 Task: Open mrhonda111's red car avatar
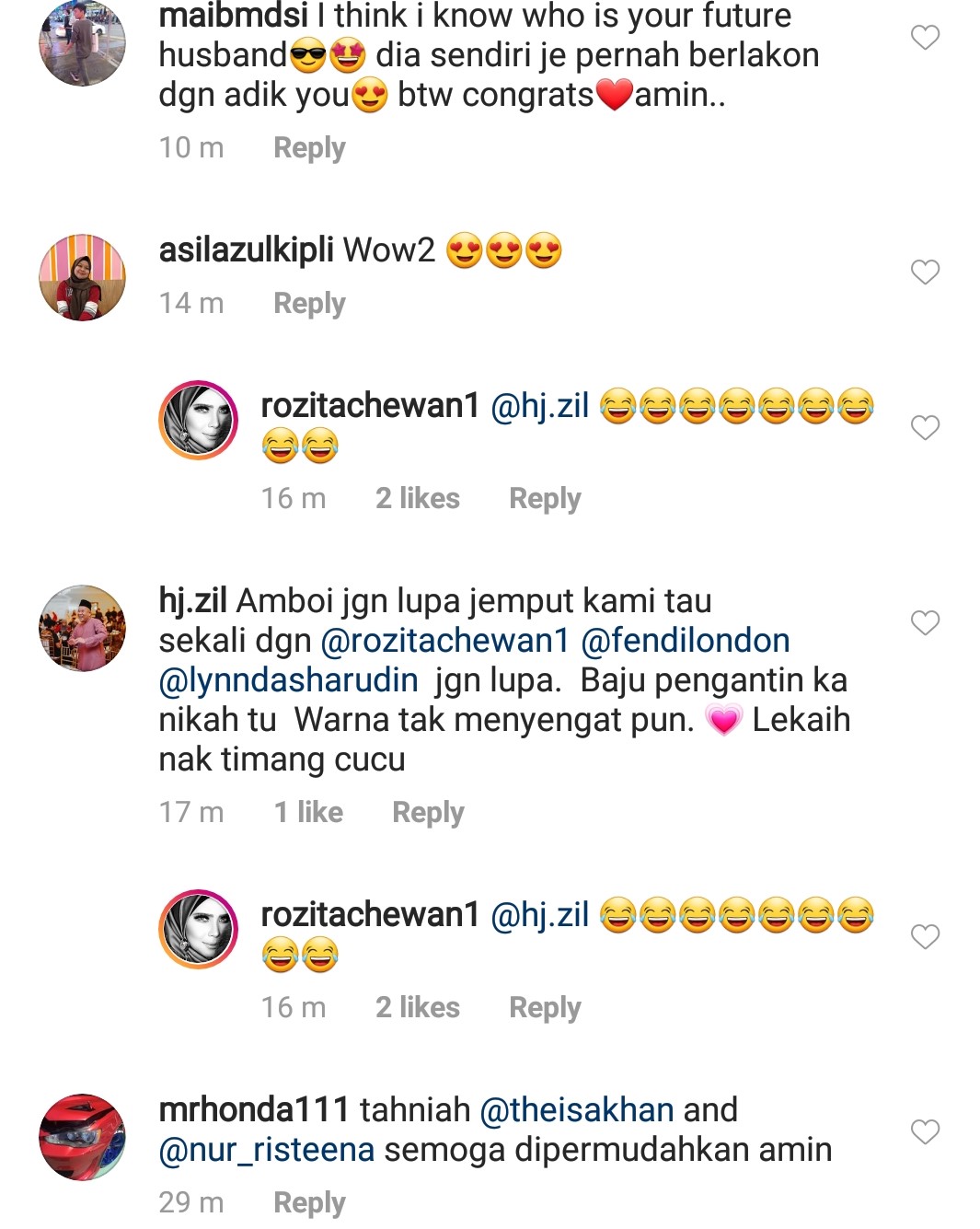tap(82, 1137)
